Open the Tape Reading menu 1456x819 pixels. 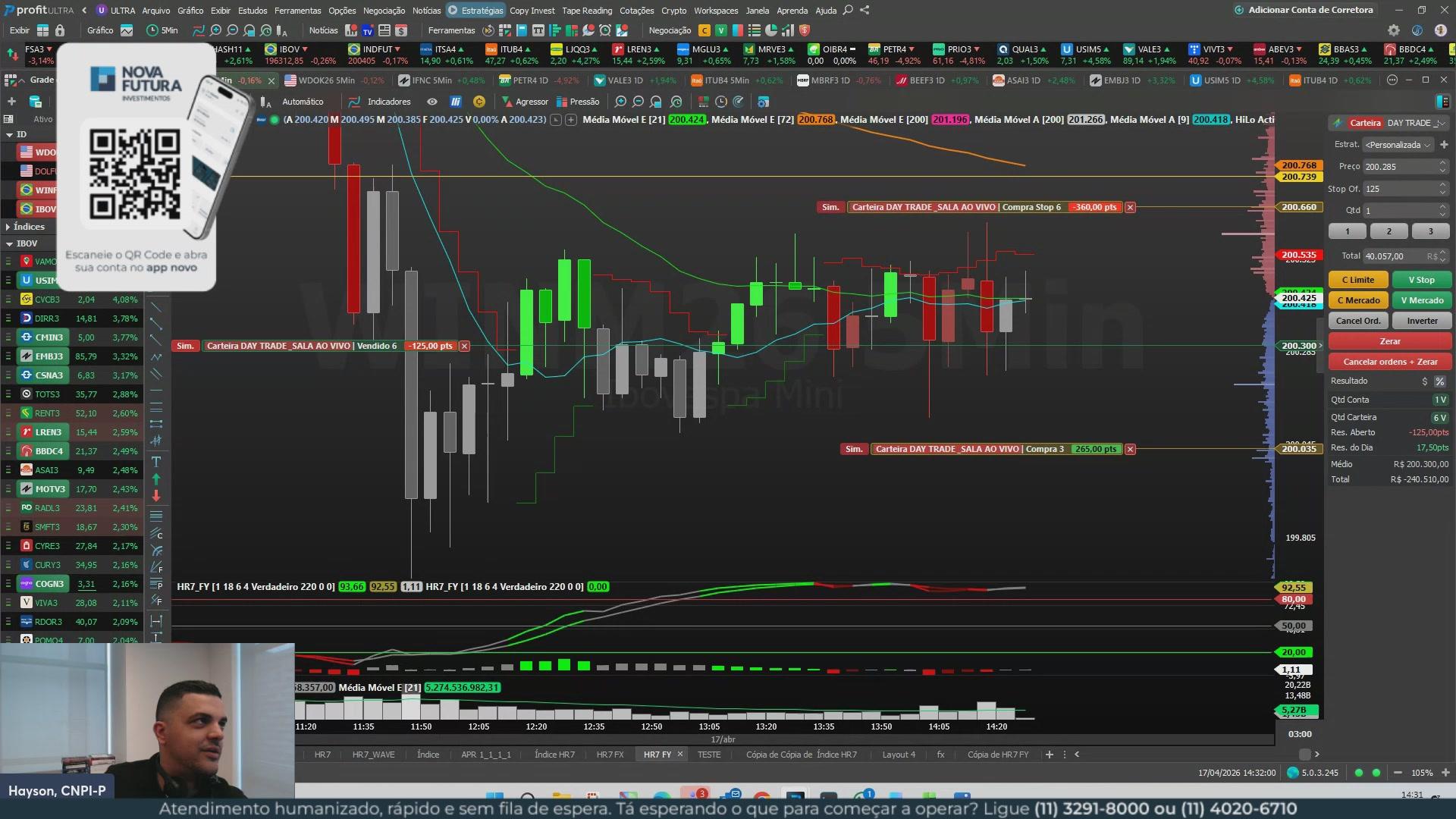[586, 11]
